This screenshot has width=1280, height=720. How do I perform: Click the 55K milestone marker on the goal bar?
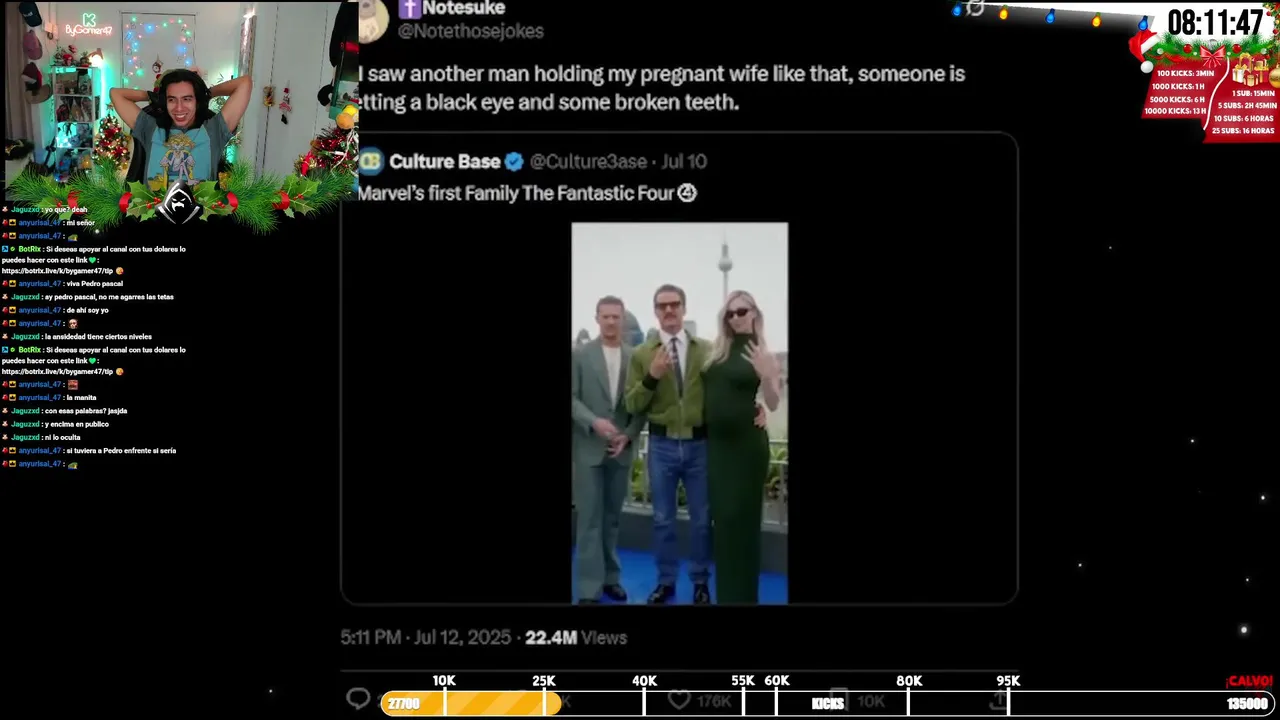[x=743, y=680]
